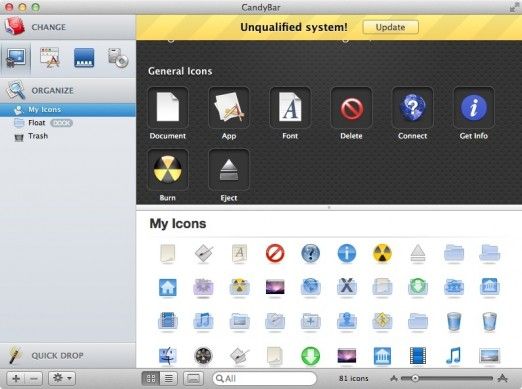The height and width of the screenshot is (389, 522).
Task: Switch to list view
Action: (x=169, y=378)
